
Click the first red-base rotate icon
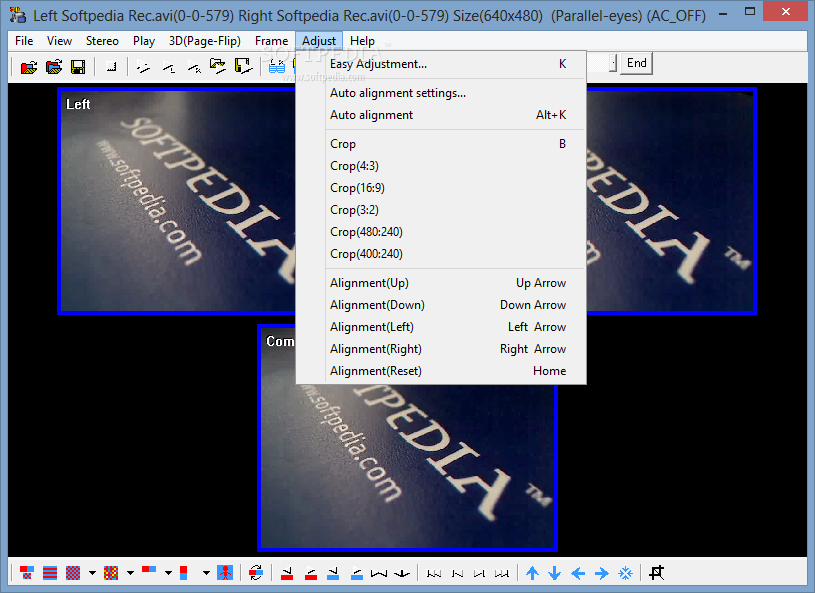(286, 573)
